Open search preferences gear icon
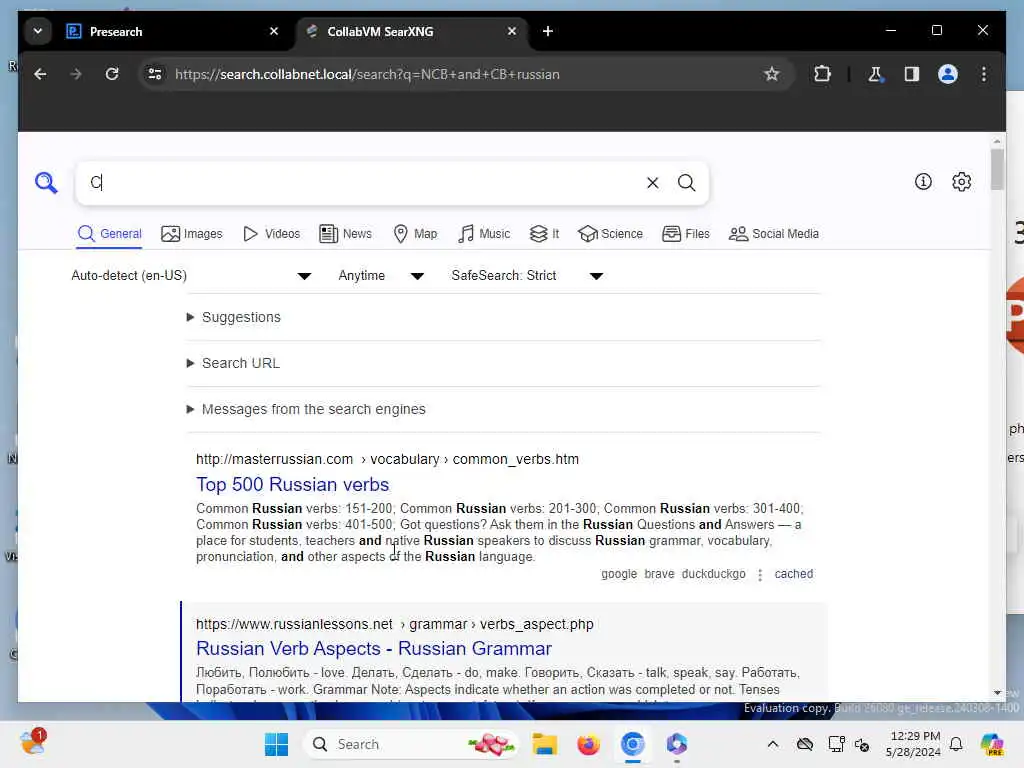 click(x=961, y=182)
